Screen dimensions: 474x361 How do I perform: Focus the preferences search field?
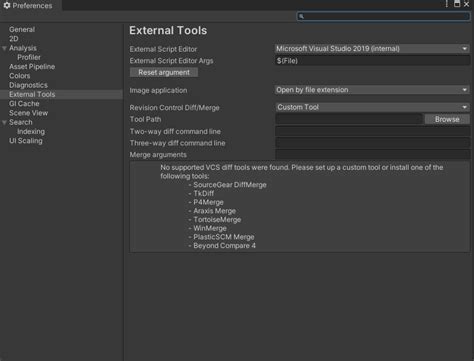tap(383, 16)
